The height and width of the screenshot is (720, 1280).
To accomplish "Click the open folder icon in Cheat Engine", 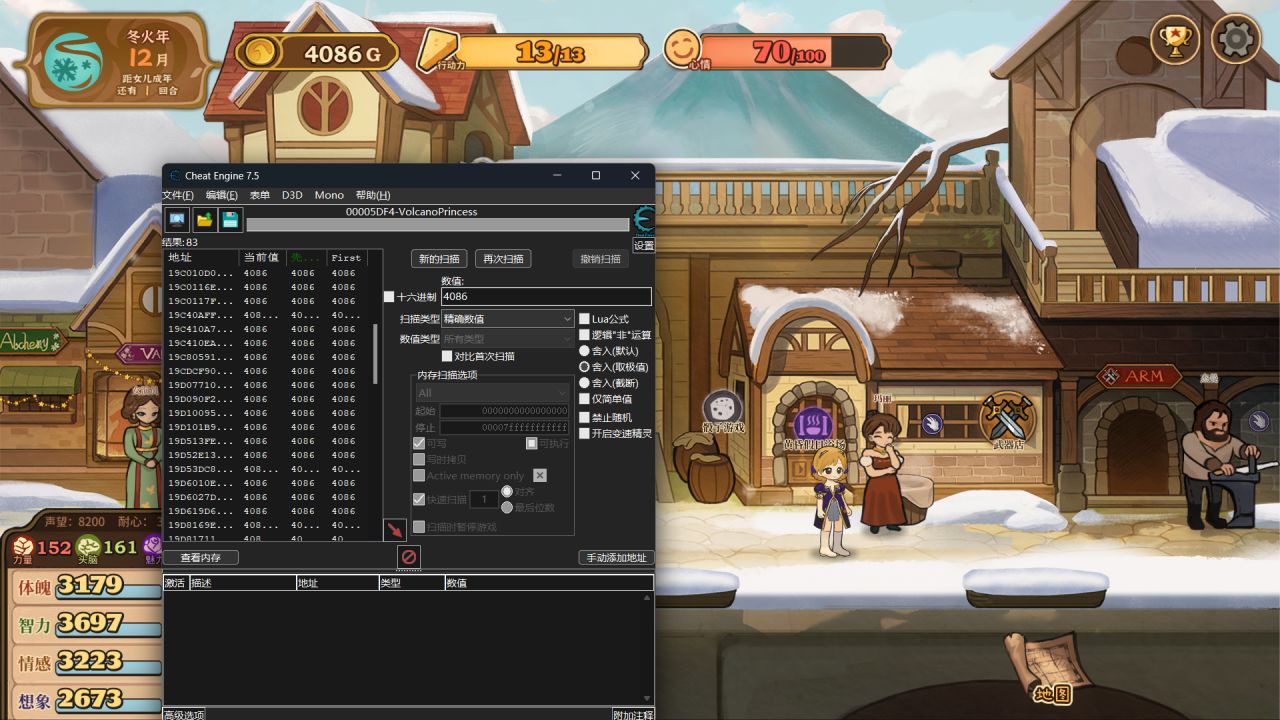I will [x=204, y=219].
